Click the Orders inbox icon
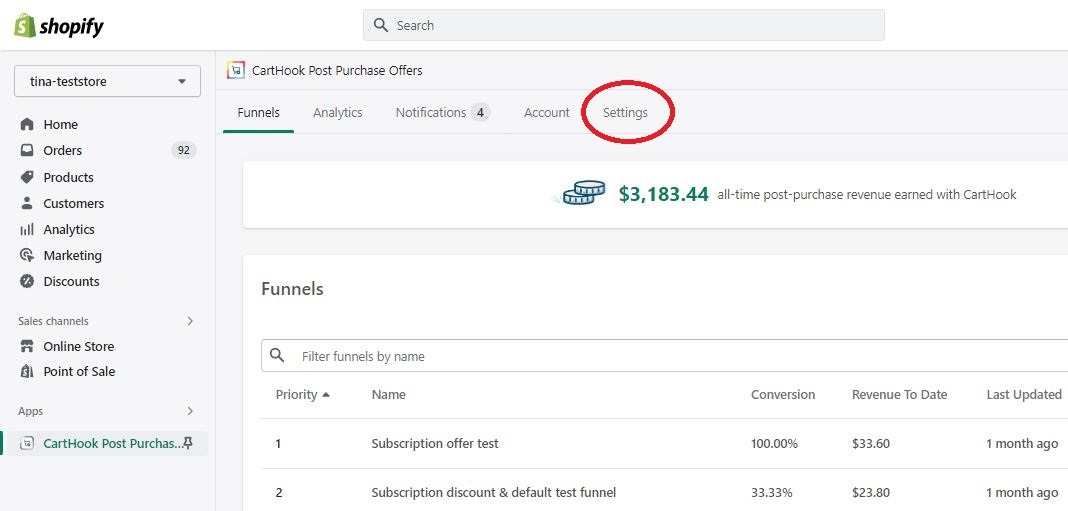The width and height of the screenshot is (1068, 511). [27, 150]
